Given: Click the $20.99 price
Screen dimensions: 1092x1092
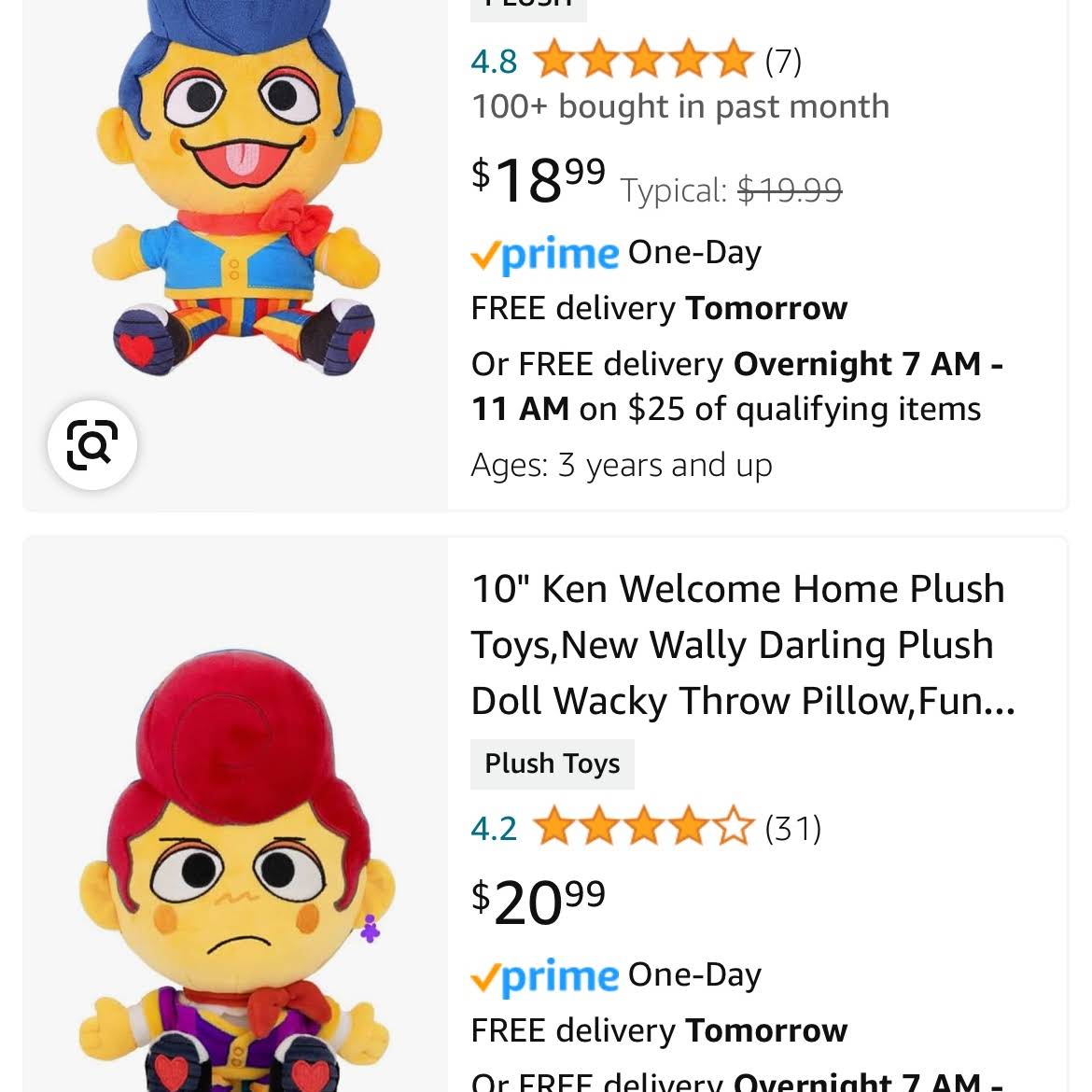Looking at the screenshot, I should pos(539,902).
